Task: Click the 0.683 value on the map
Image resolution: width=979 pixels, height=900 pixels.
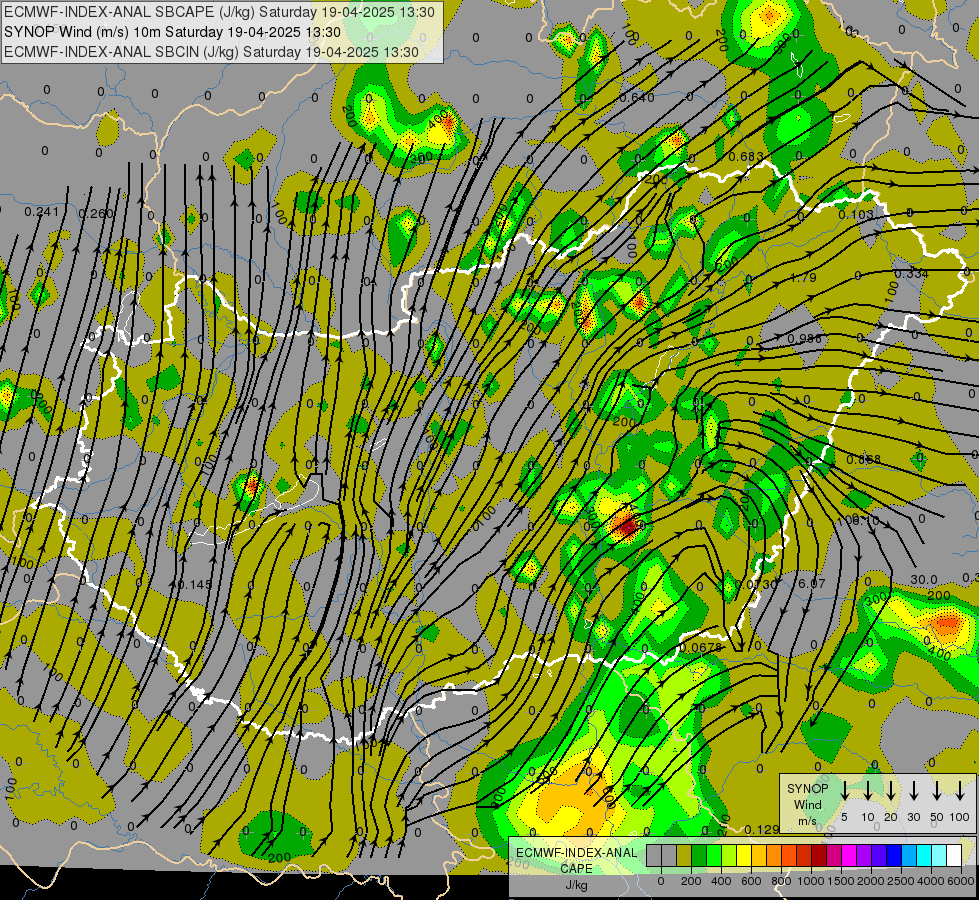Action: 745,156
